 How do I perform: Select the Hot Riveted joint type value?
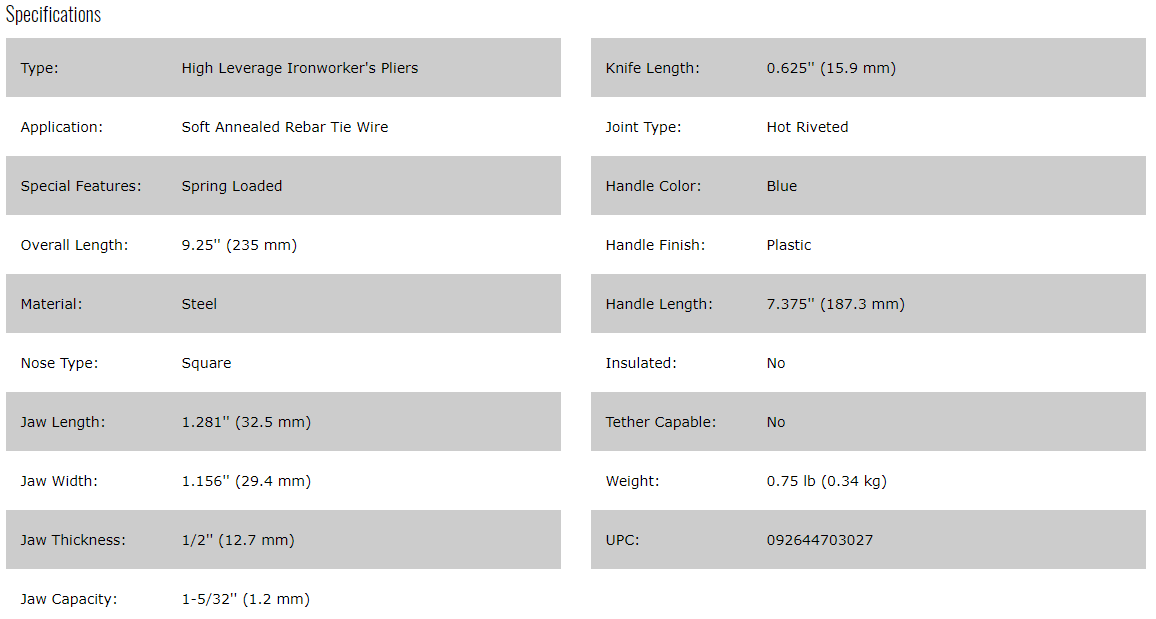[x=807, y=127]
